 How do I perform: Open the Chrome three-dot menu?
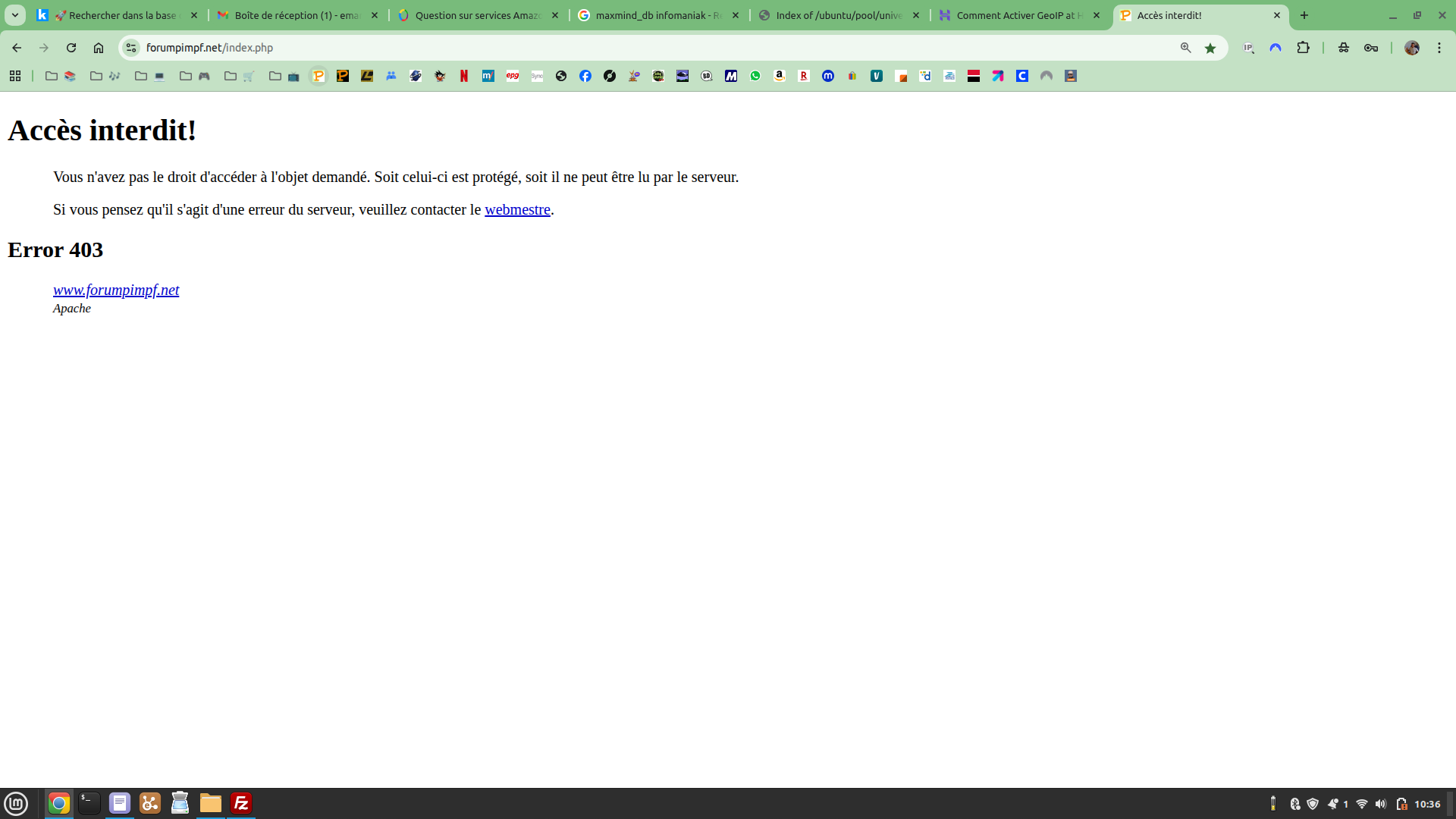click(1439, 48)
